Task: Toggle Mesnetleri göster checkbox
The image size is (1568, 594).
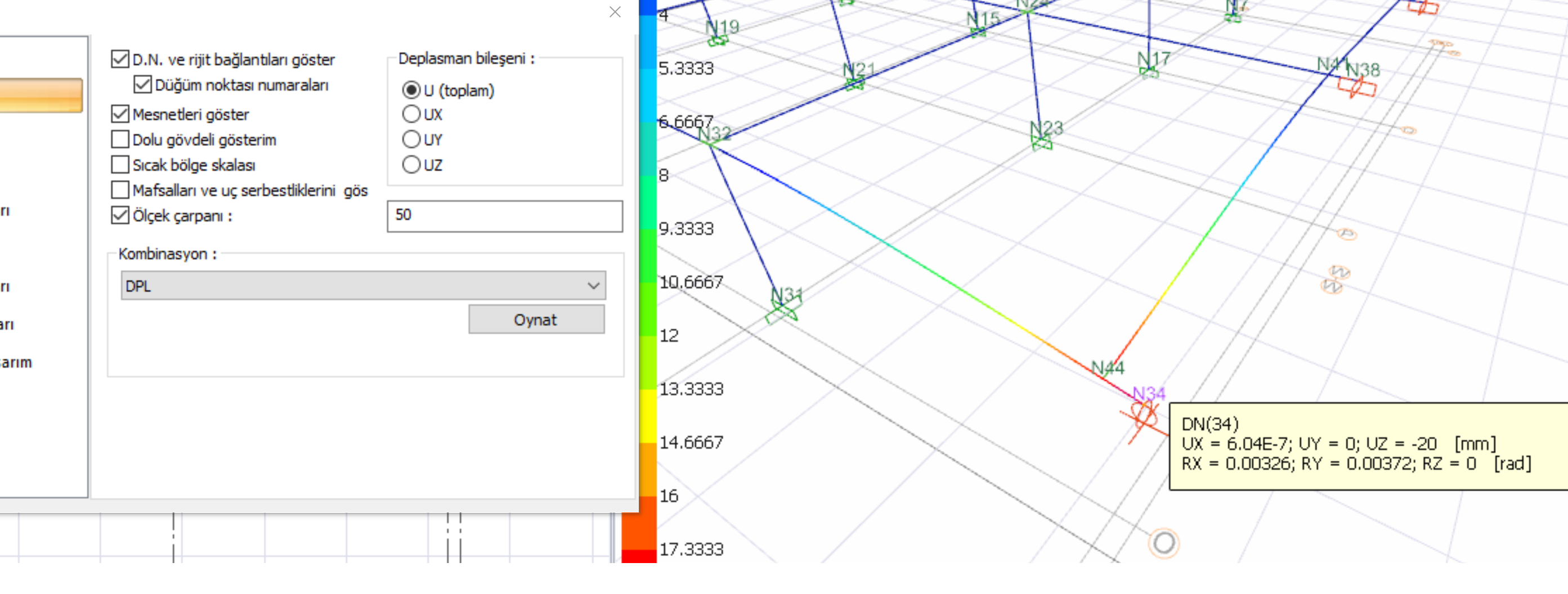Action: [x=120, y=114]
